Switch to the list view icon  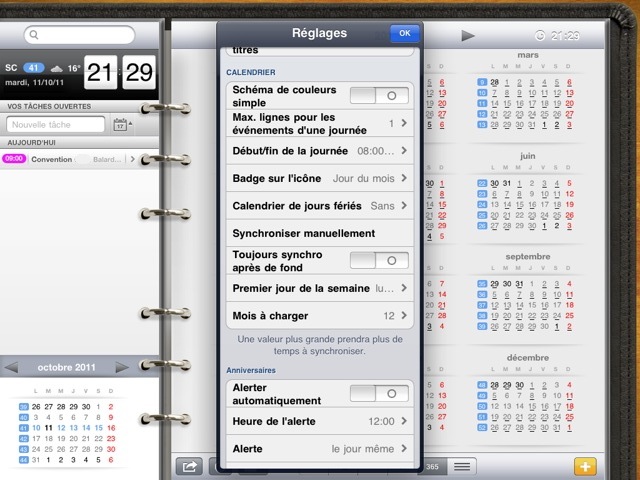click(x=462, y=466)
